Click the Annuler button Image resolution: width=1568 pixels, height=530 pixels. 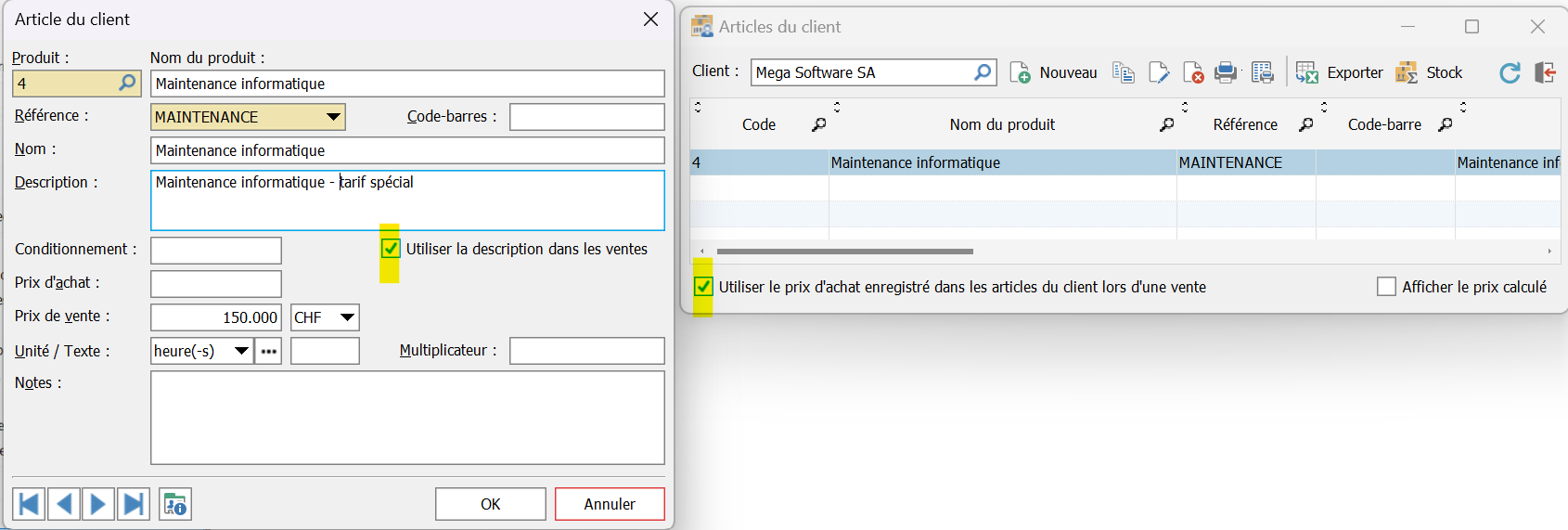point(610,504)
